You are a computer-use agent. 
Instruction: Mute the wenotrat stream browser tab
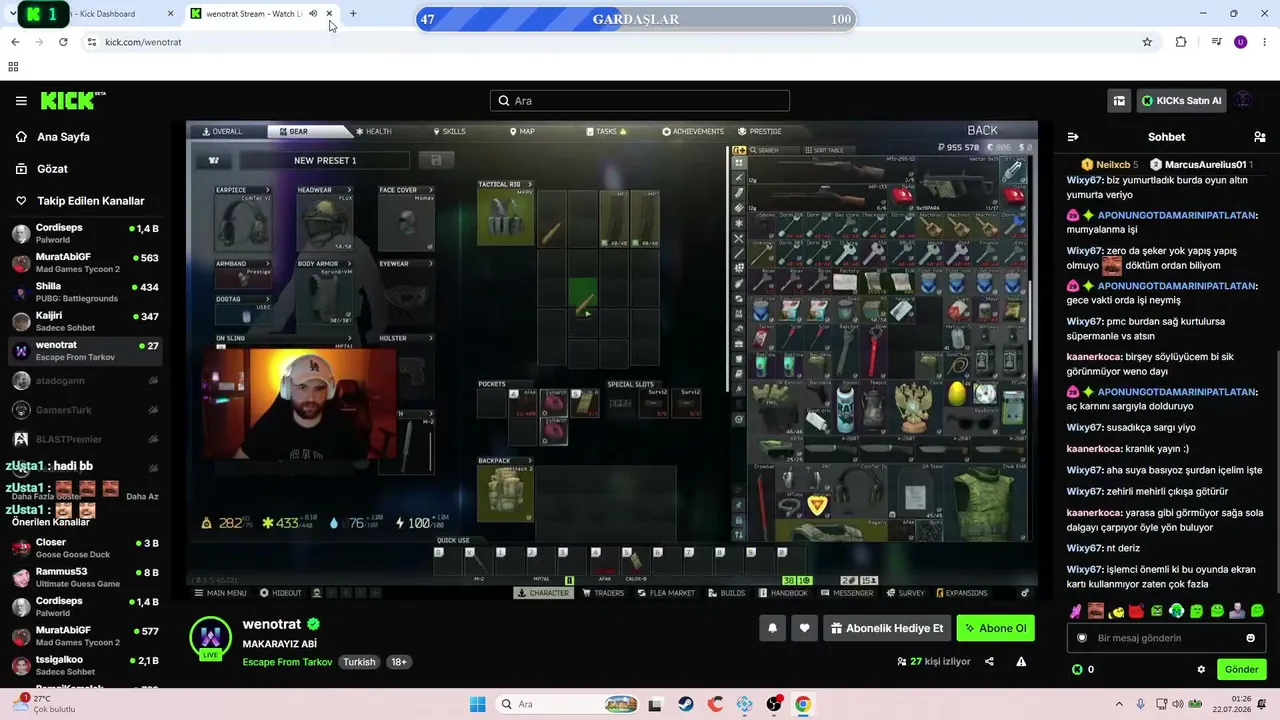click(313, 14)
